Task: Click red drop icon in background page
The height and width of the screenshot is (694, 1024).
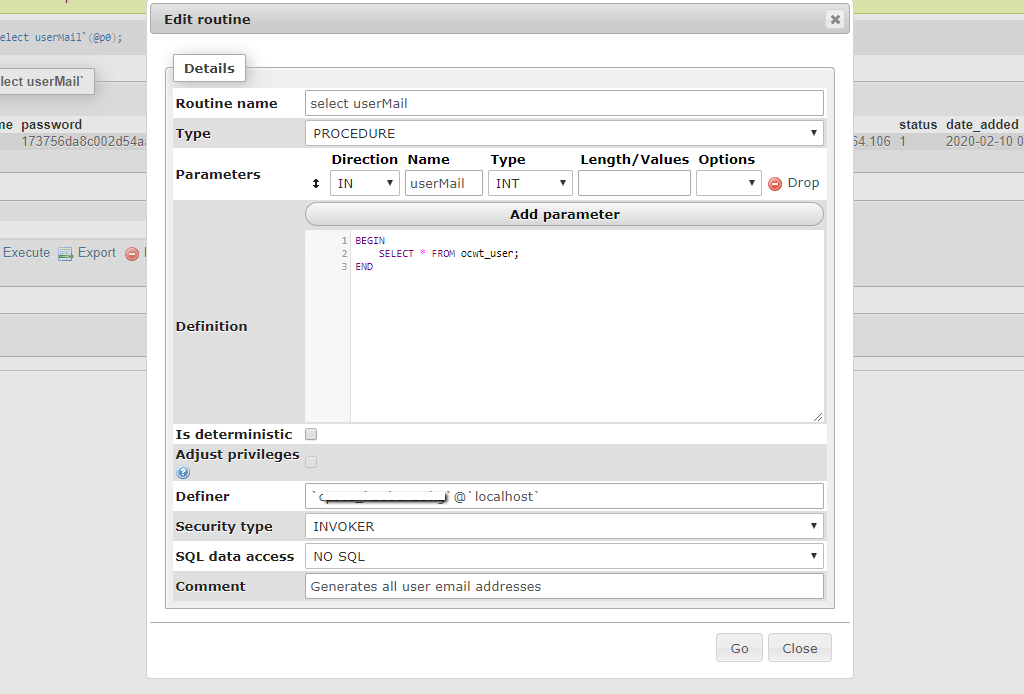Action: click(x=132, y=253)
